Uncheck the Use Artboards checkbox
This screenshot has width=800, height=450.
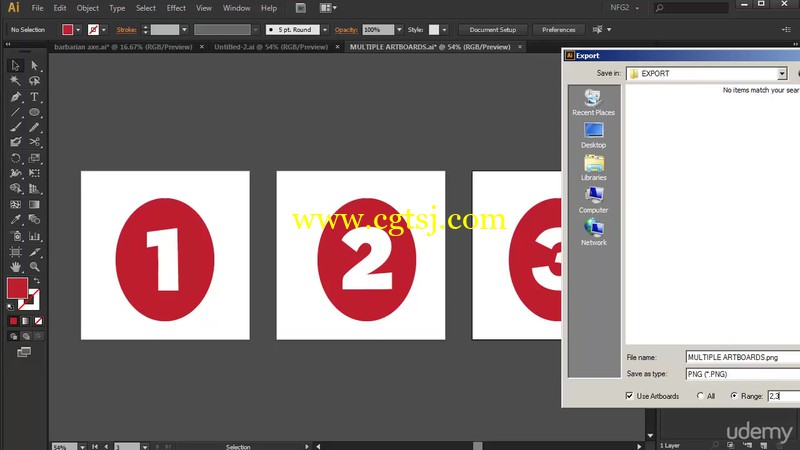[x=629, y=396]
